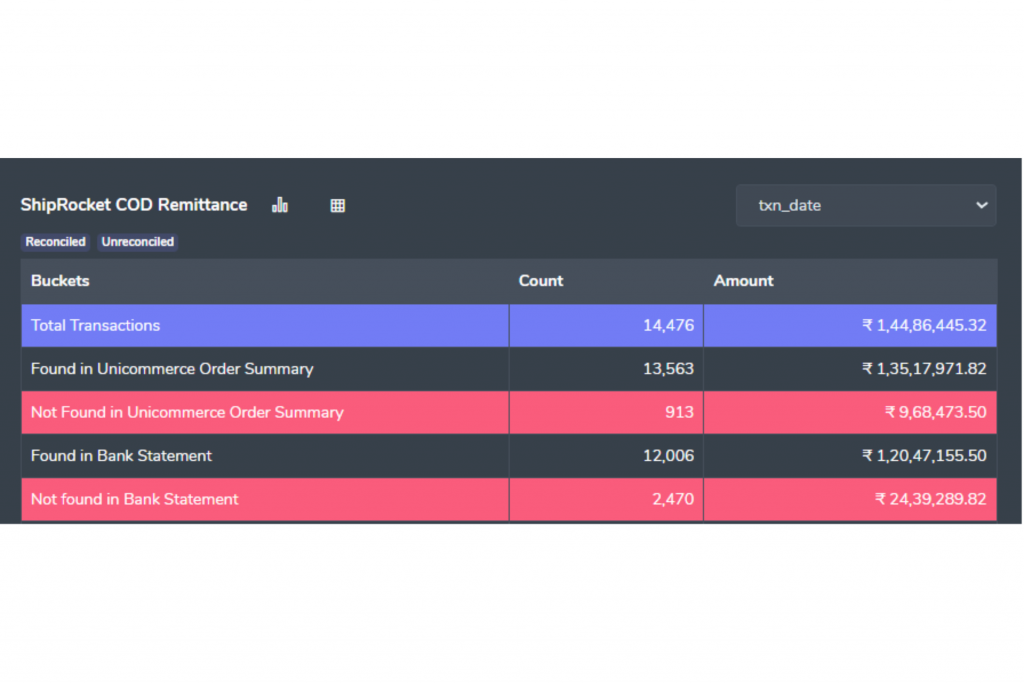Click count value 913
The image size is (1024, 683).
point(679,412)
